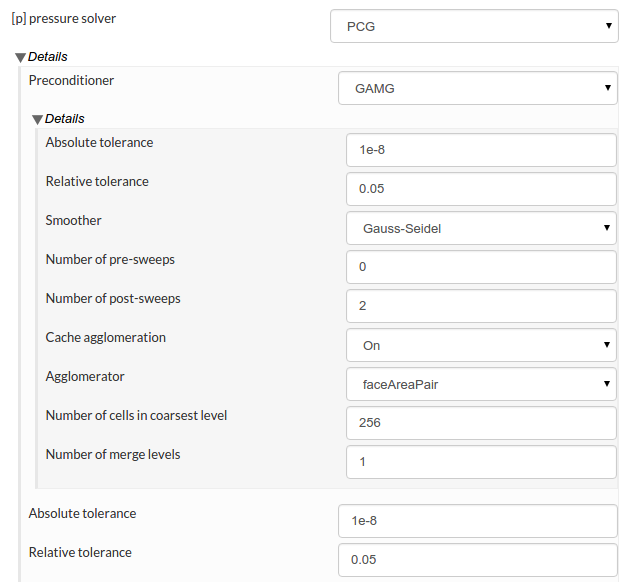Image resolution: width=629 pixels, height=582 pixels.
Task: Collapse the pressure solver Details section
Action: tap(21, 57)
